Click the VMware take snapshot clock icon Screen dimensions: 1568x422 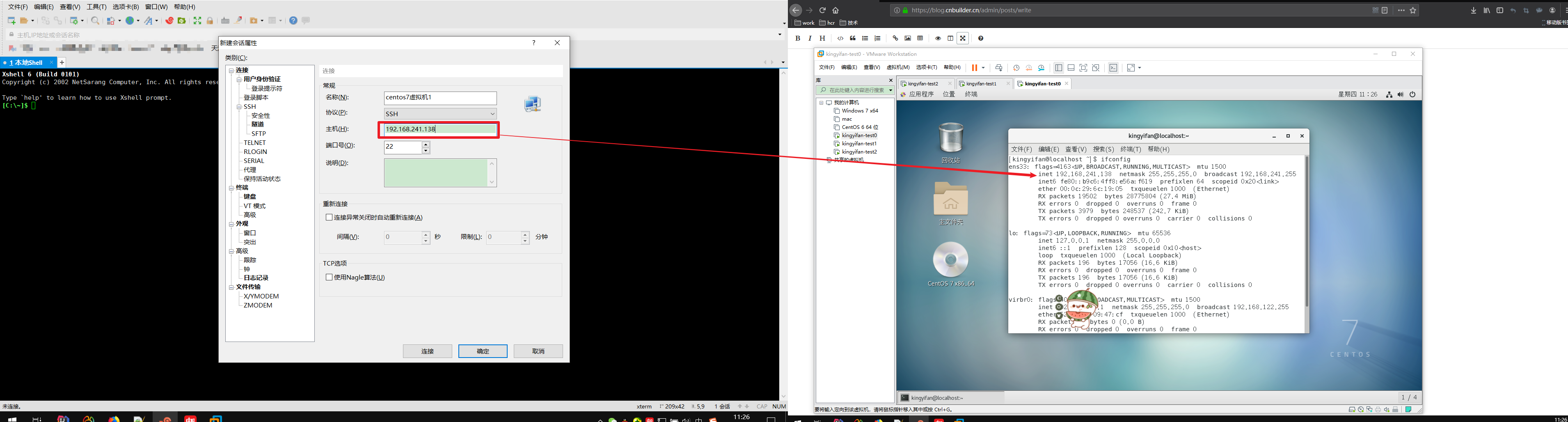[x=1016, y=68]
